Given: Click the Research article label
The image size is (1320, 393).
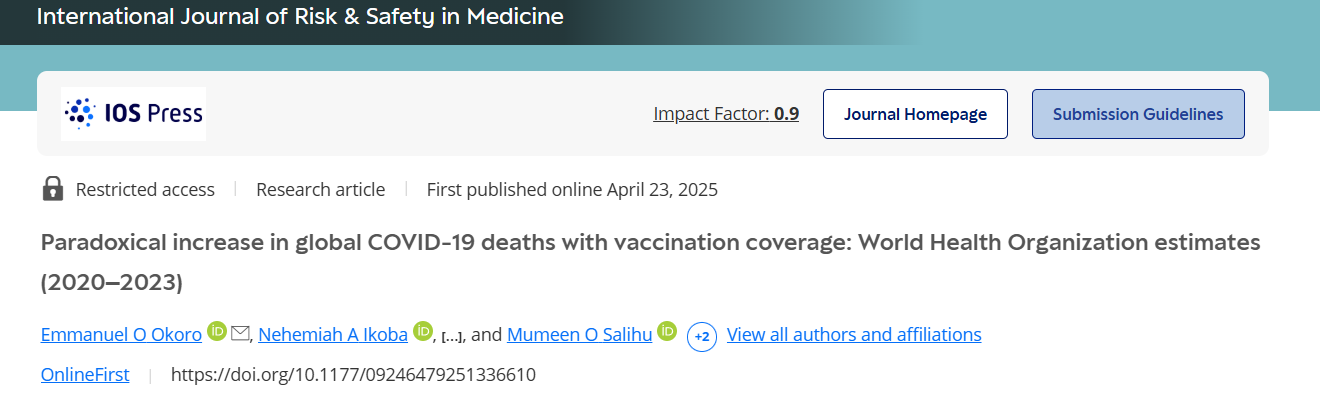Looking at the screenshot, I should click(x=320, y=189).
